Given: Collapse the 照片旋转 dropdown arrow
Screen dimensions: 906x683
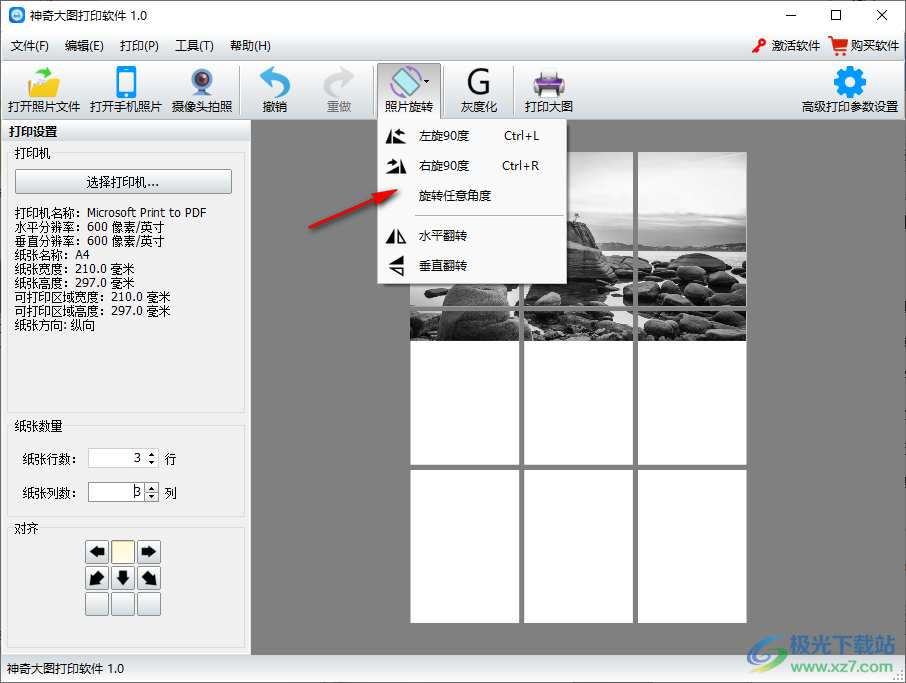Looking at the screenshot, I should pyautogui.click(x=427, y=80).
